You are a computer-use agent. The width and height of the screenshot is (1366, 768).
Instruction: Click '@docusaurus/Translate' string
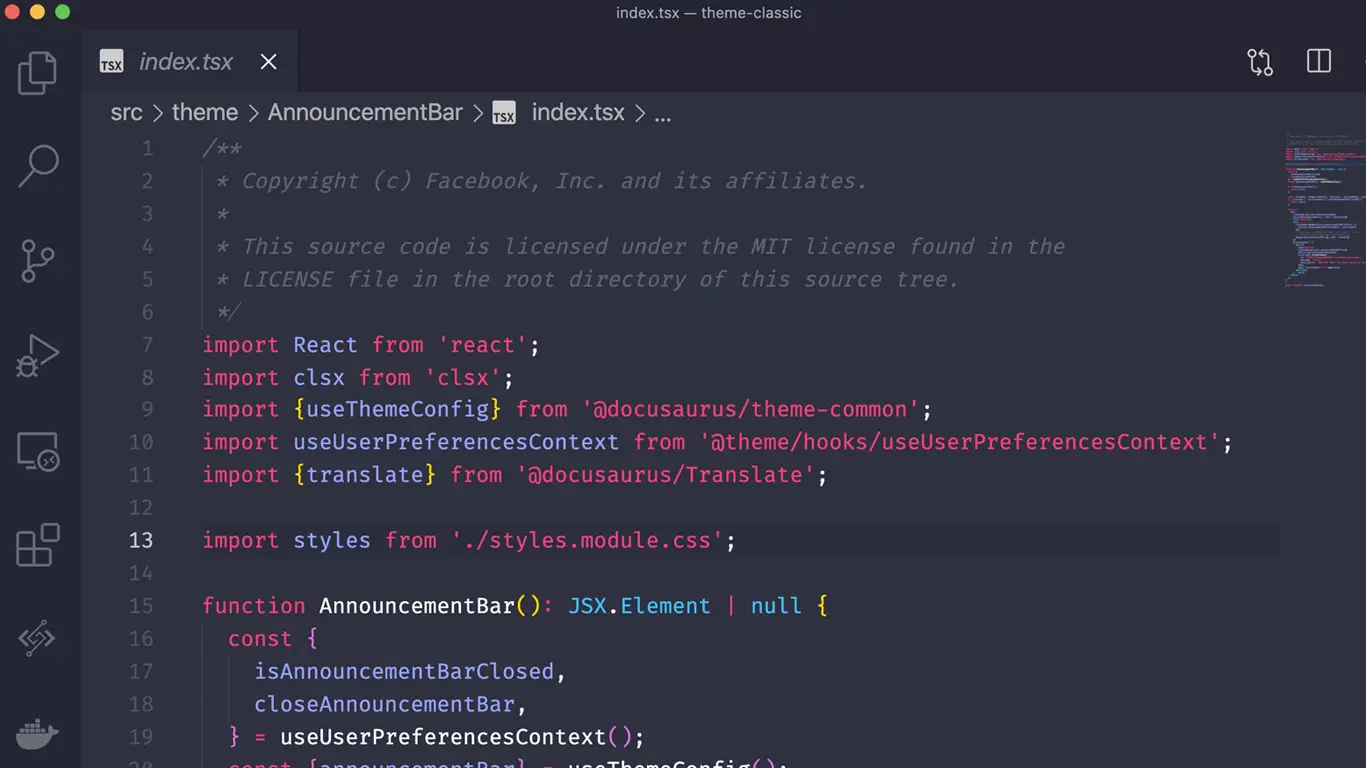pos(665,475)
